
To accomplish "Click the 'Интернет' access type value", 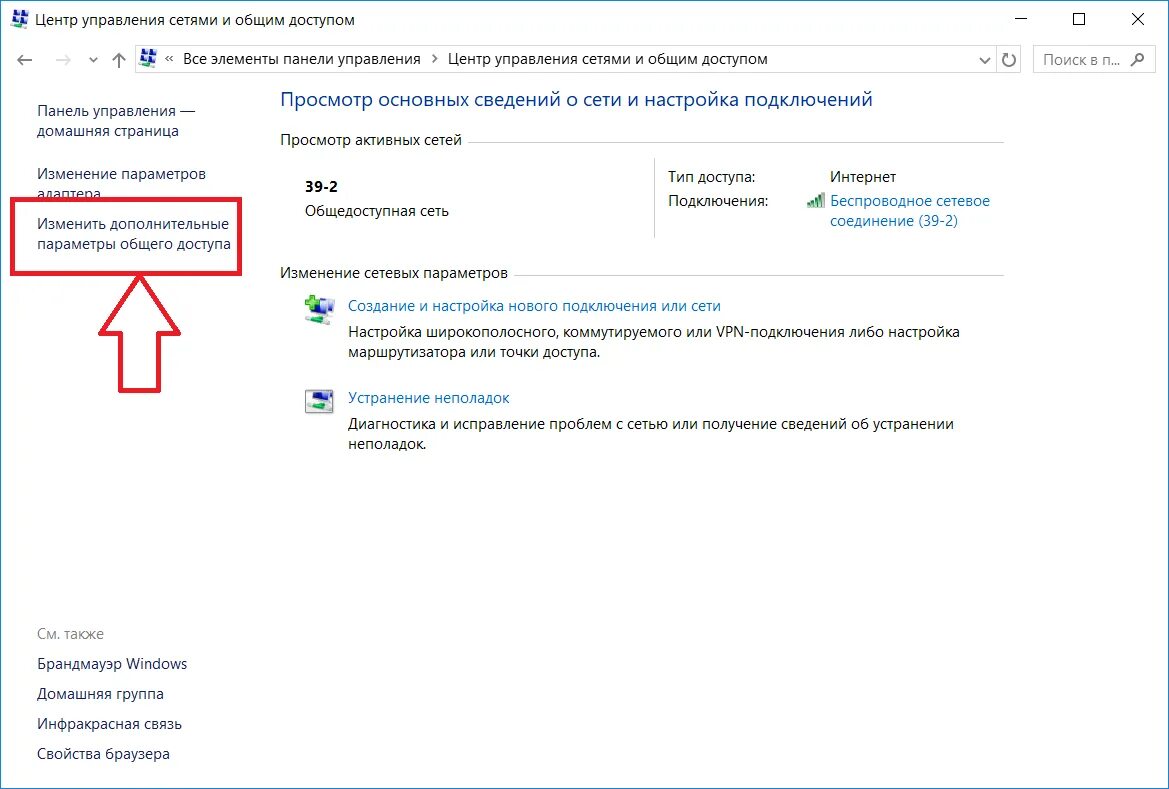I will [x=863, y=177].
